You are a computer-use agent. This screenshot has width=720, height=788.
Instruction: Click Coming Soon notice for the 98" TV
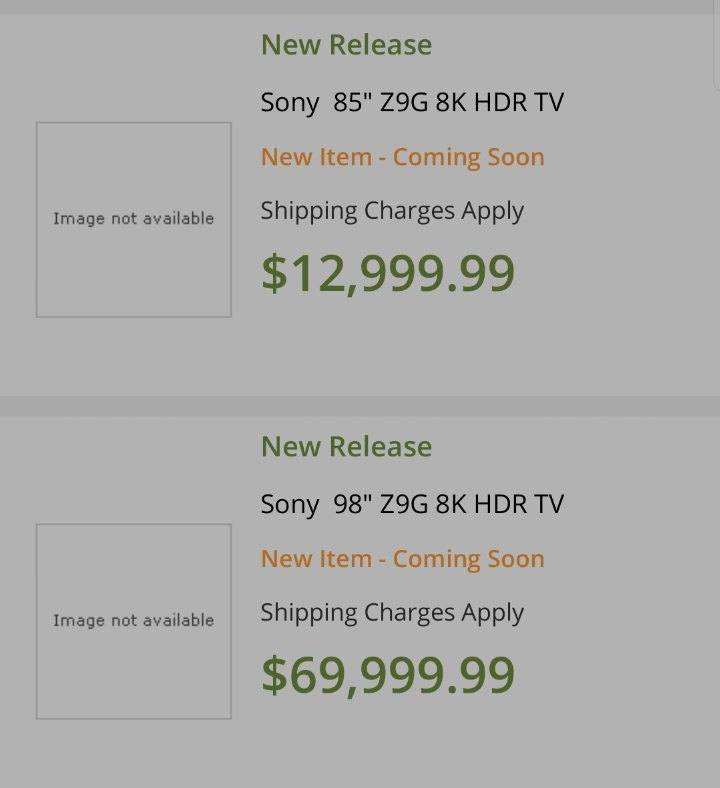pyautogui.click(x=402, y=559)
